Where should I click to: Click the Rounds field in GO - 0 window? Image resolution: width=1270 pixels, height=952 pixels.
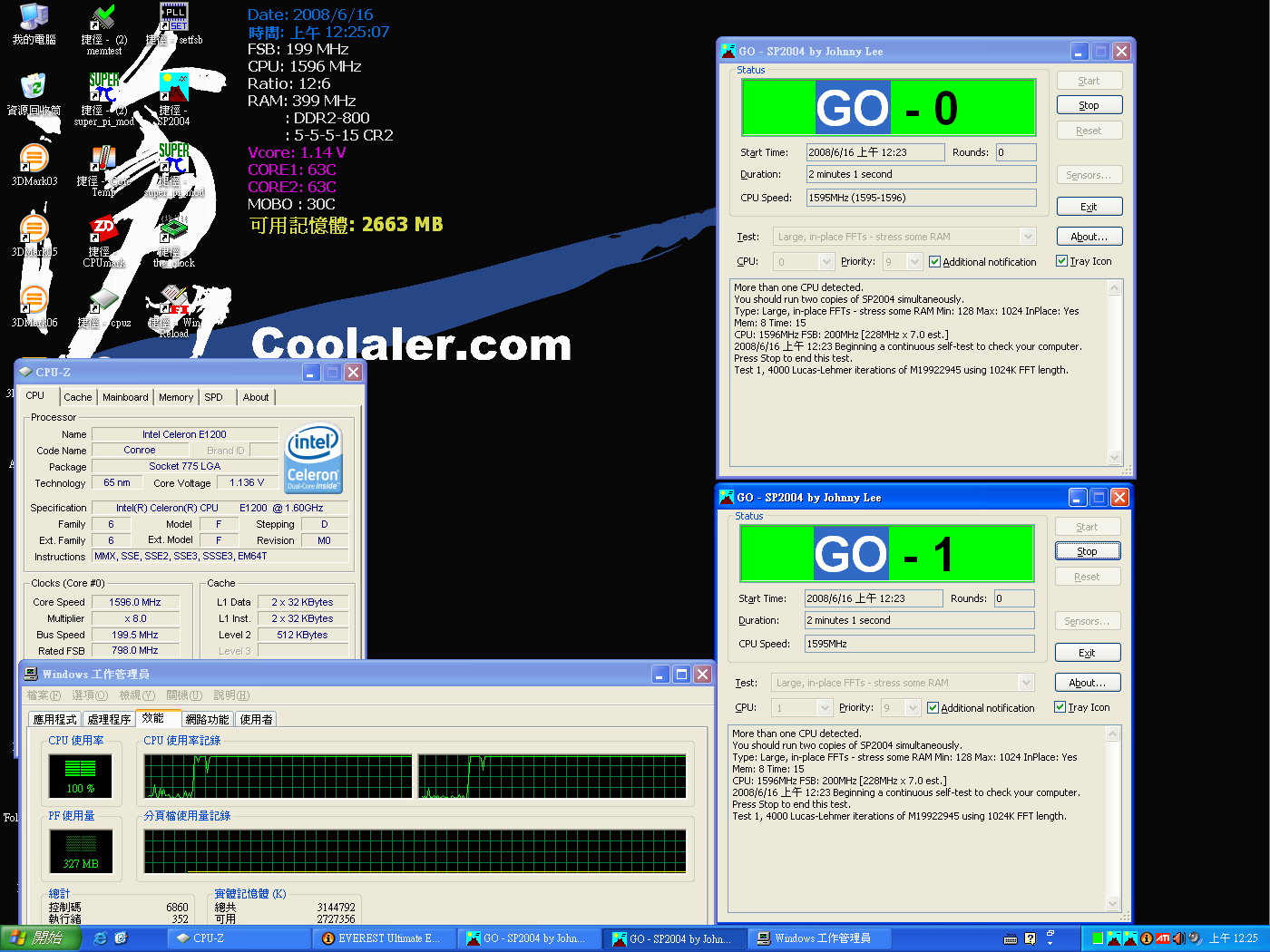click(x=1016, y=152)
